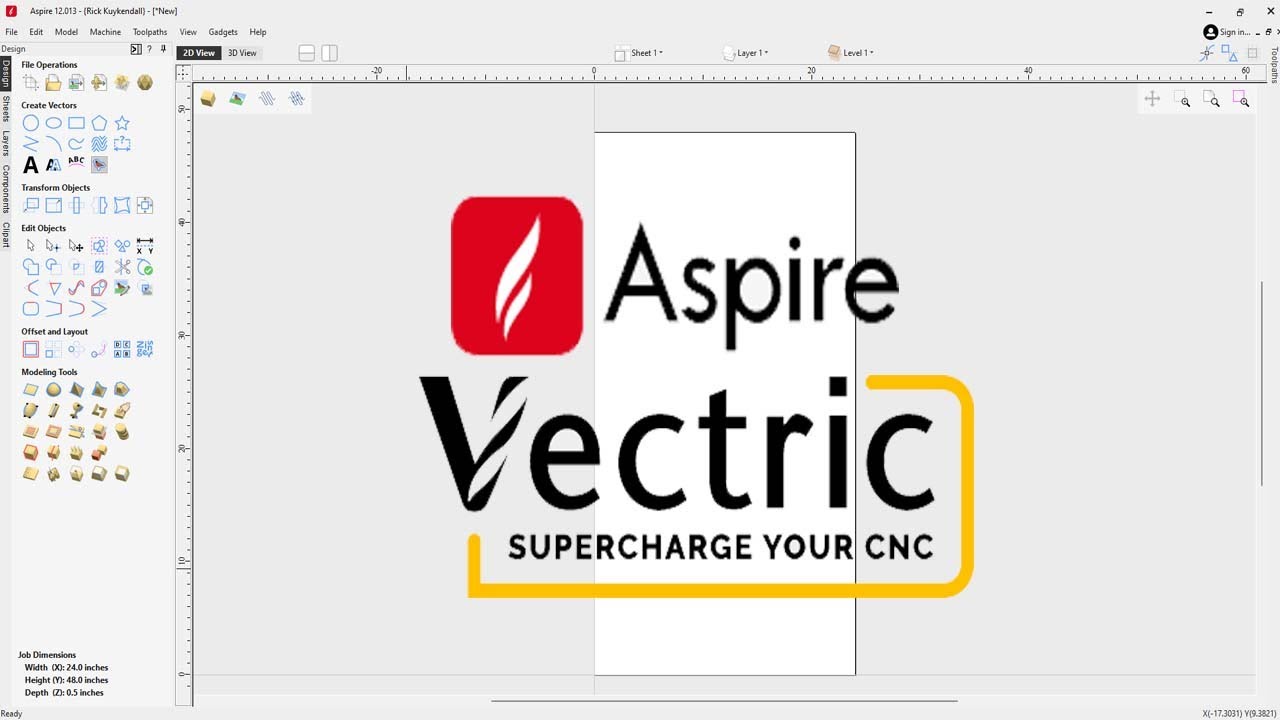This screenshot has height=720, width=1280.
Task: Click the Open File folder icon
Action: [x=54, y=83]
